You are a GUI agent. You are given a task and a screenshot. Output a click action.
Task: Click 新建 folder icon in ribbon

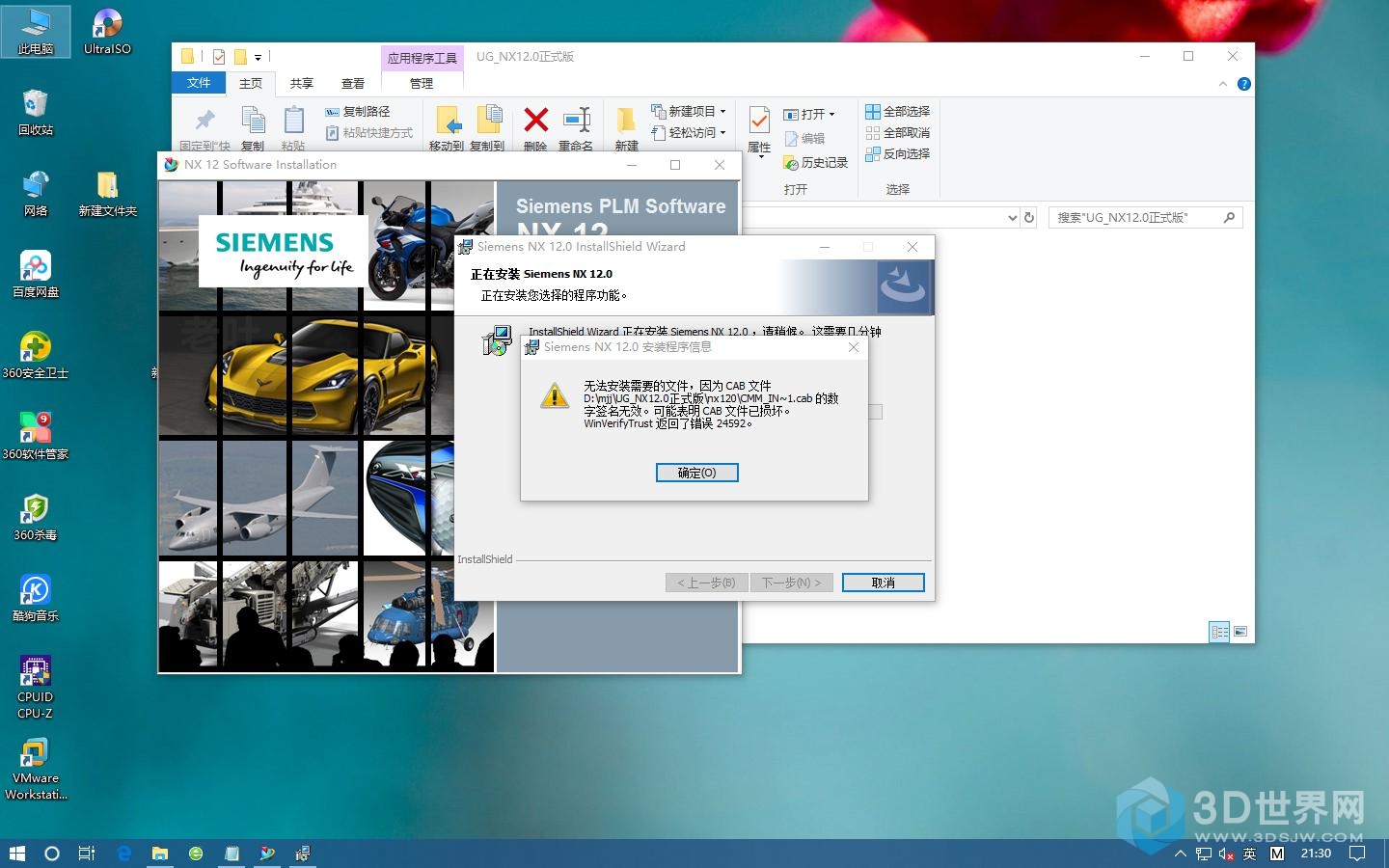tap(626, 121)
